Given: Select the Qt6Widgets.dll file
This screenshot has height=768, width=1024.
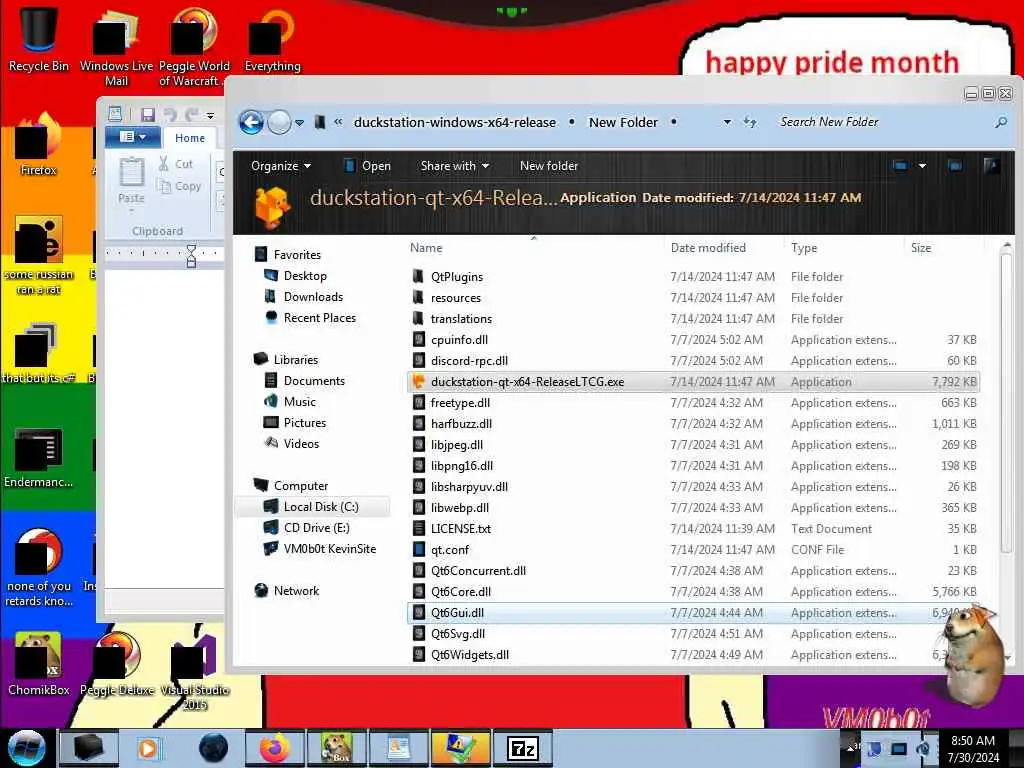Looking at the screenshot, I should click(x=470, y=654).
